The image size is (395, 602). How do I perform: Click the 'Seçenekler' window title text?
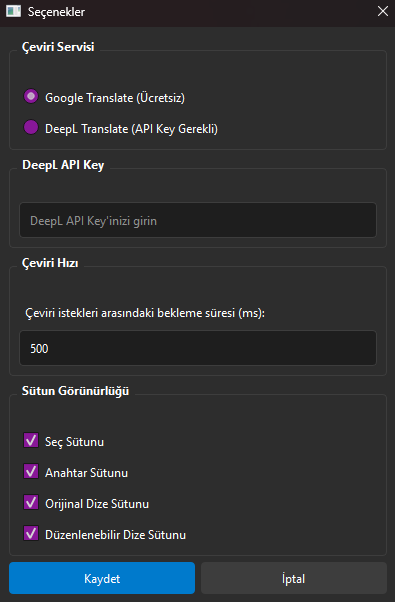pos(56,12)
